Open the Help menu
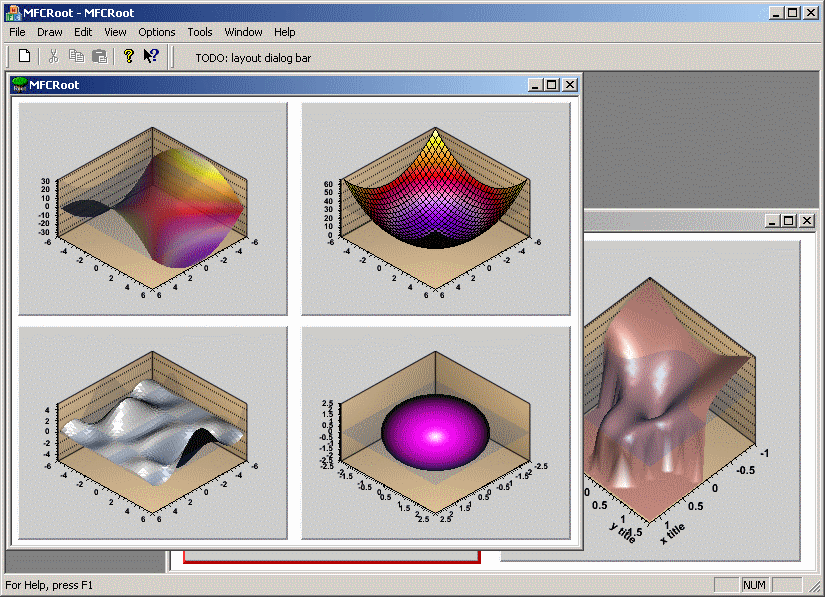 (285, 32)
